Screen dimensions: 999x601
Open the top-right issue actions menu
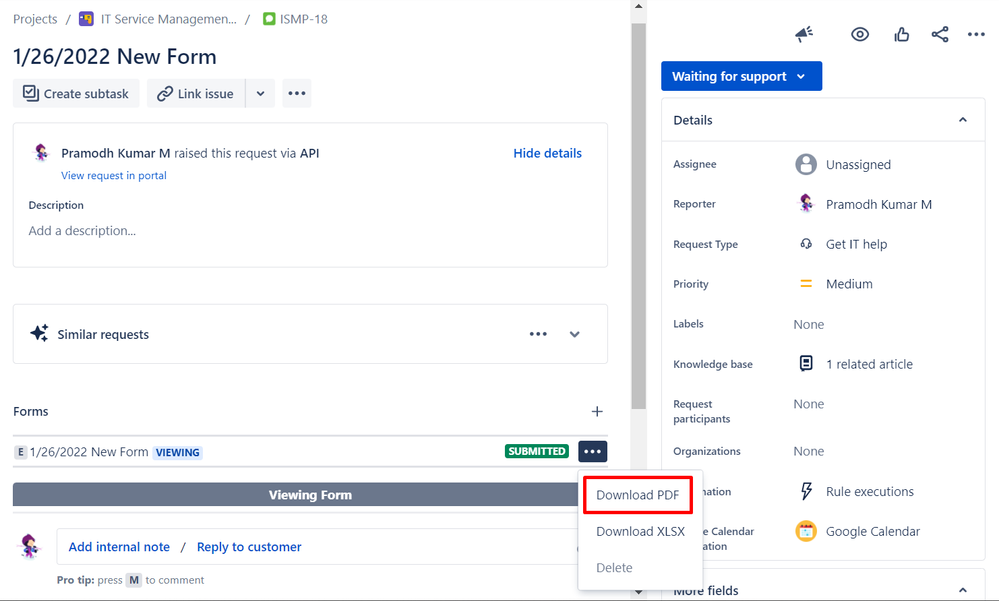tap(976, 34)
